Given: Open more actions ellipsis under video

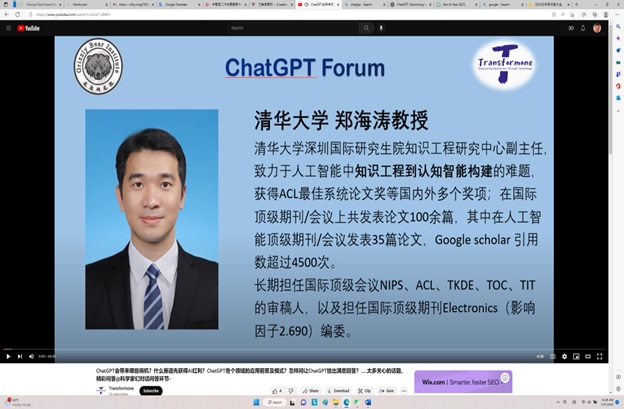Looking at the screenshot, I should pos(404,391).
